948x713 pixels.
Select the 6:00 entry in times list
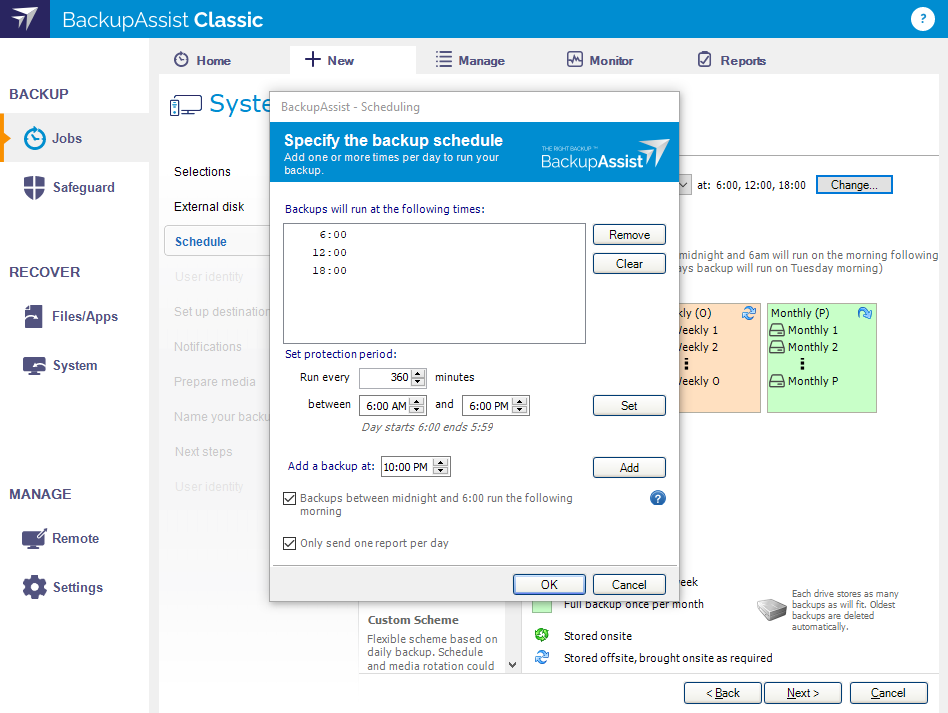pyautogui.click(x=333, y=235)
